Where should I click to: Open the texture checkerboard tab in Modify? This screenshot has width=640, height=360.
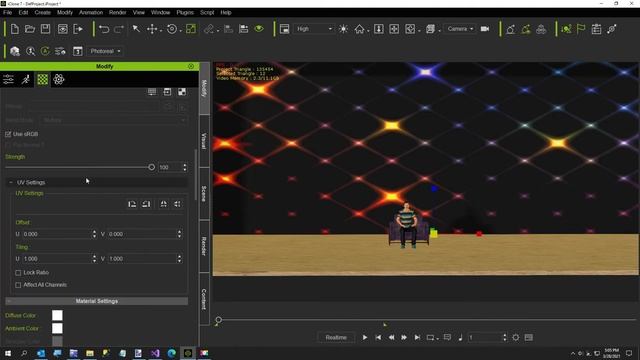click(x=42, y=79)
